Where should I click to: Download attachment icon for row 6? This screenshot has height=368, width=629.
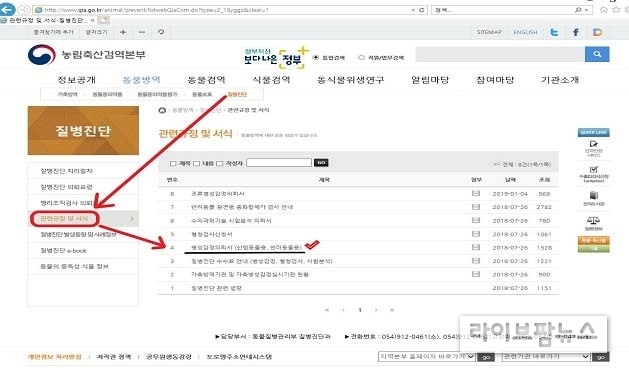[476, 220]
